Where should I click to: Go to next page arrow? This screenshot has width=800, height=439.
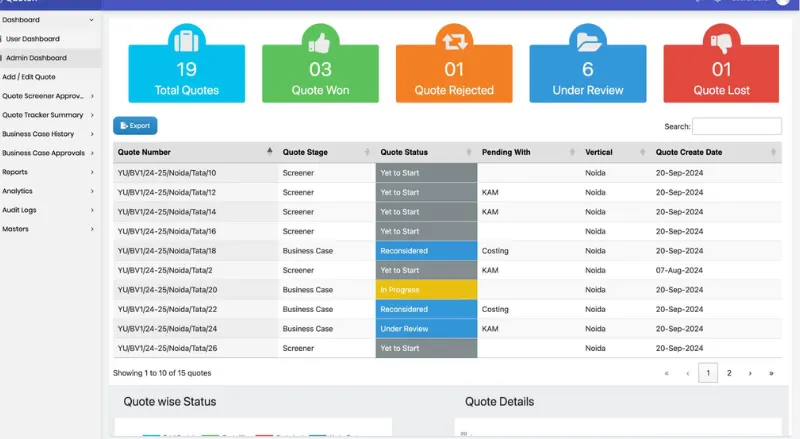(750, 373)
